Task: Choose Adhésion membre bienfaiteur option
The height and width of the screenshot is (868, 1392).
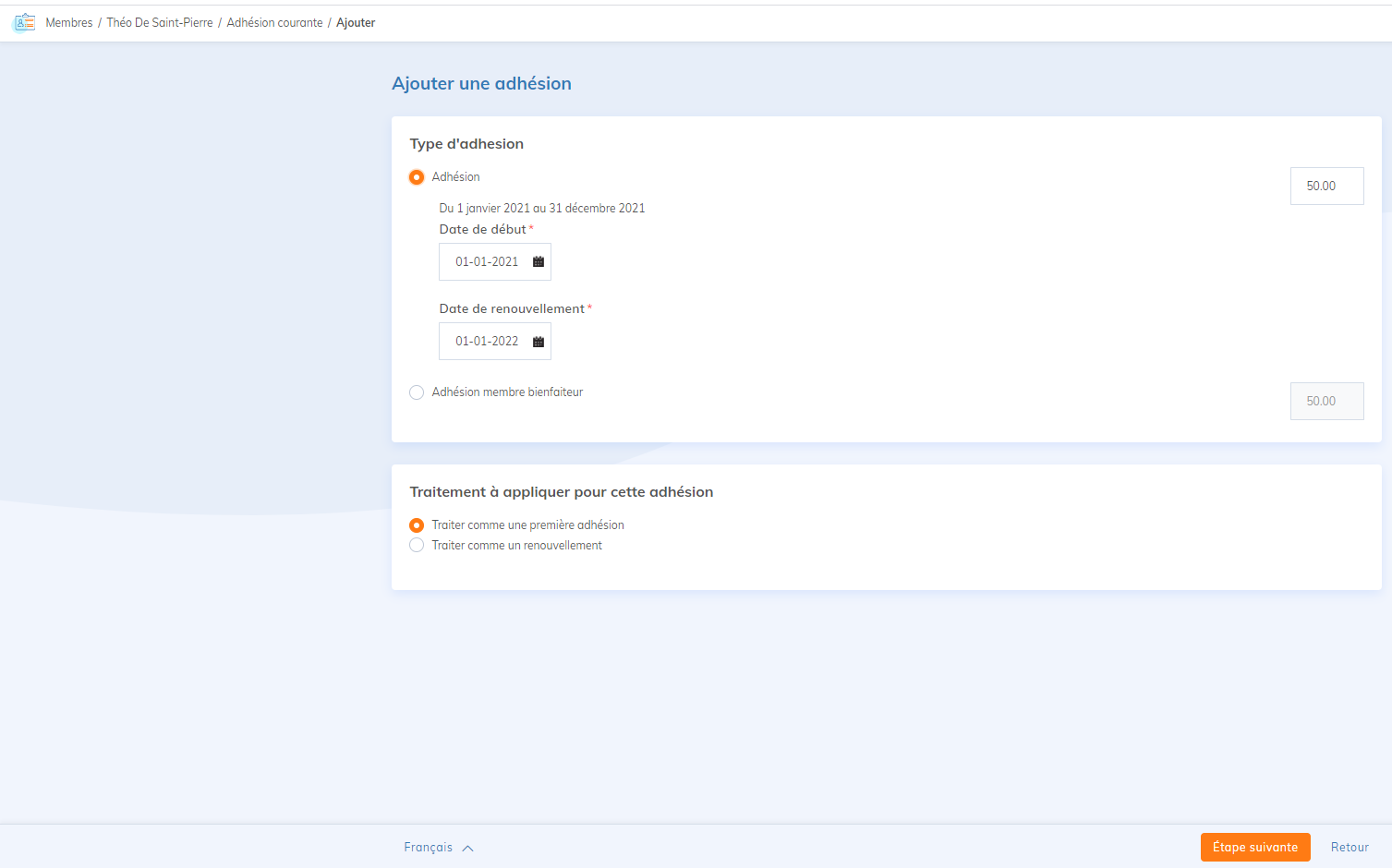Action: 417,392
